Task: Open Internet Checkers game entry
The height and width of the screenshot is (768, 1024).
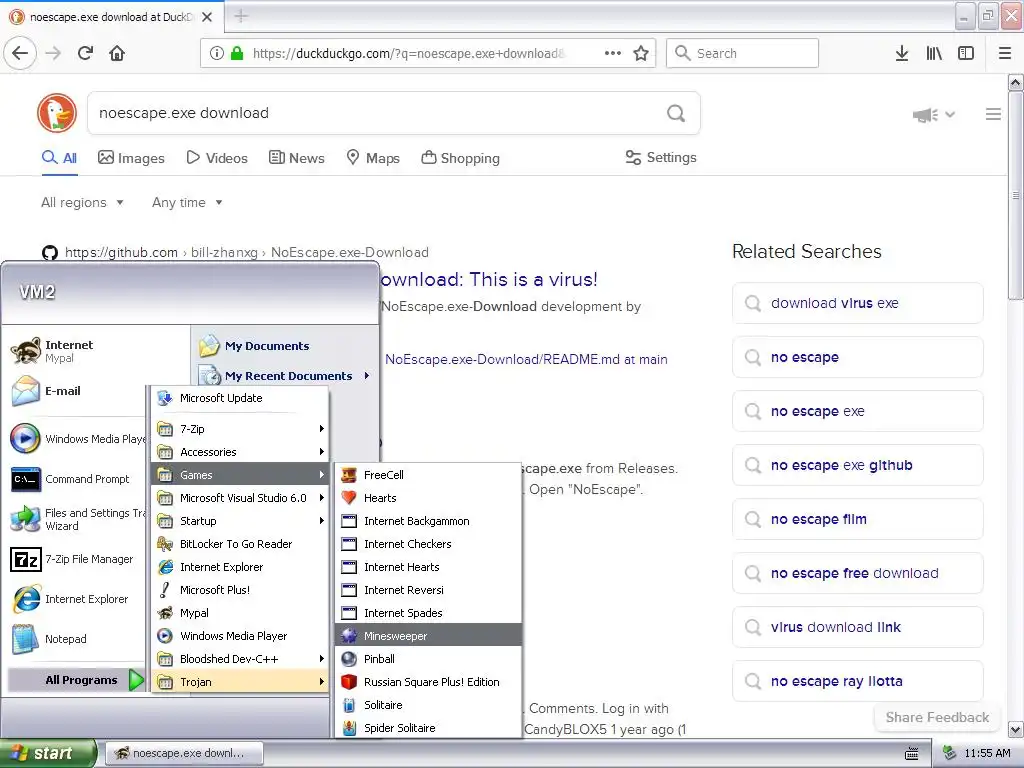Action: click(428, 543)
